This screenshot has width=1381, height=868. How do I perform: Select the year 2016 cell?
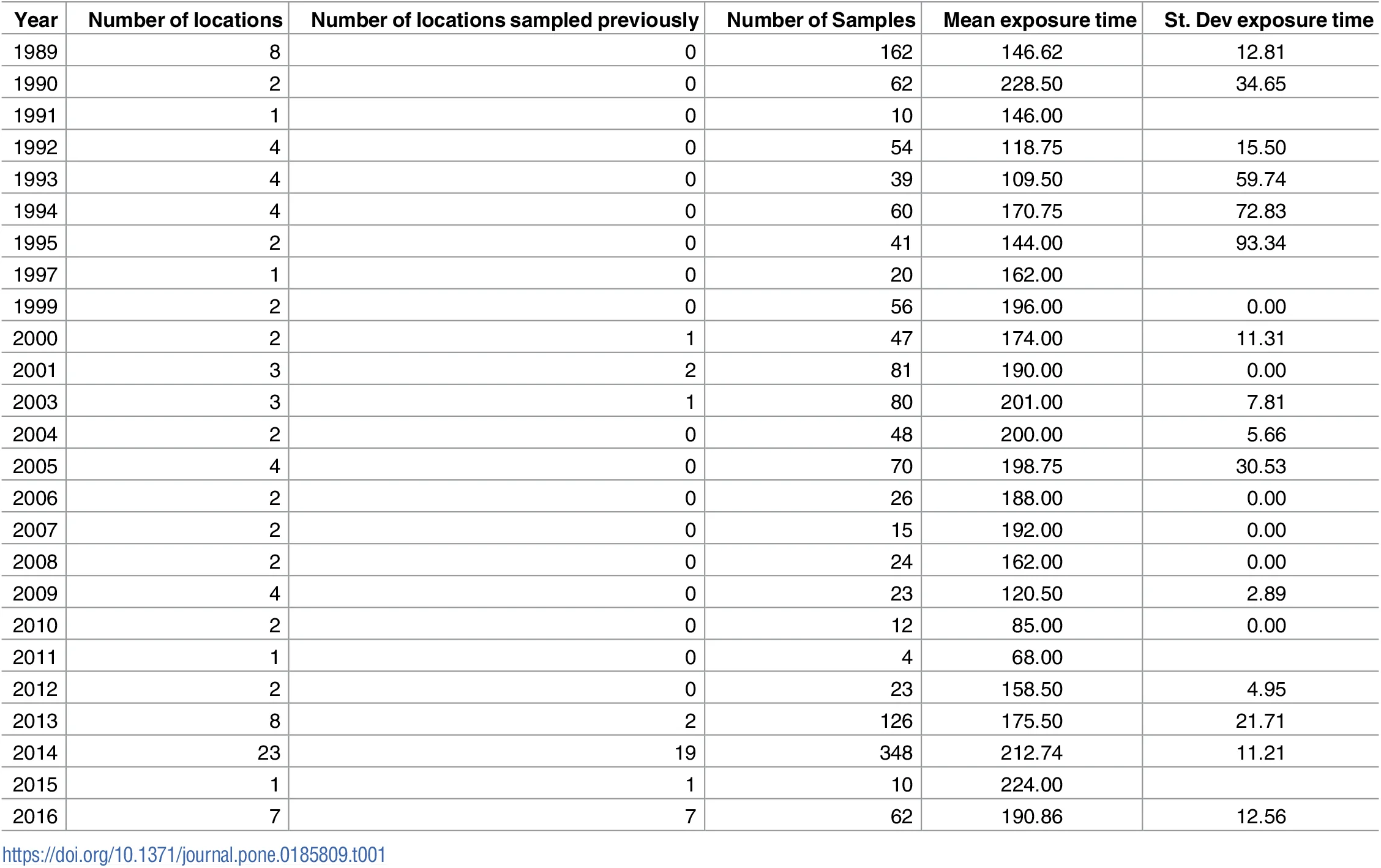coord(36,816)
